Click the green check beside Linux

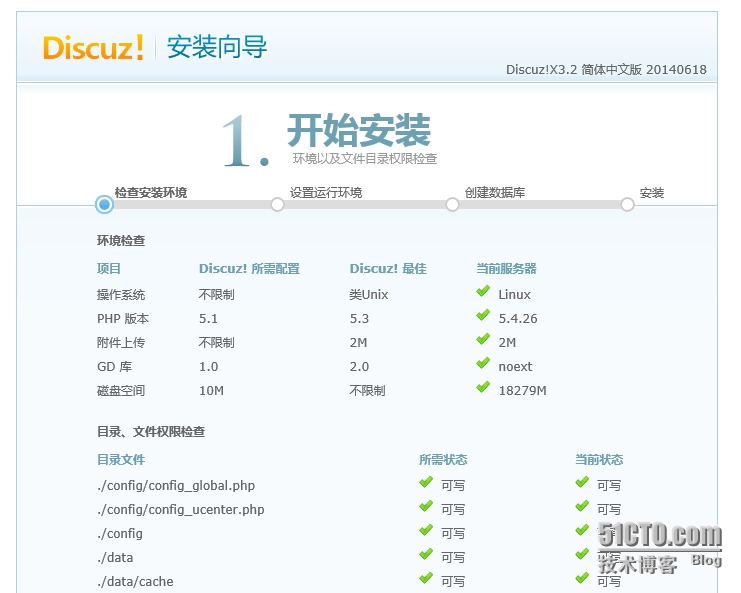pyautogui.click(x=483, y=292)
